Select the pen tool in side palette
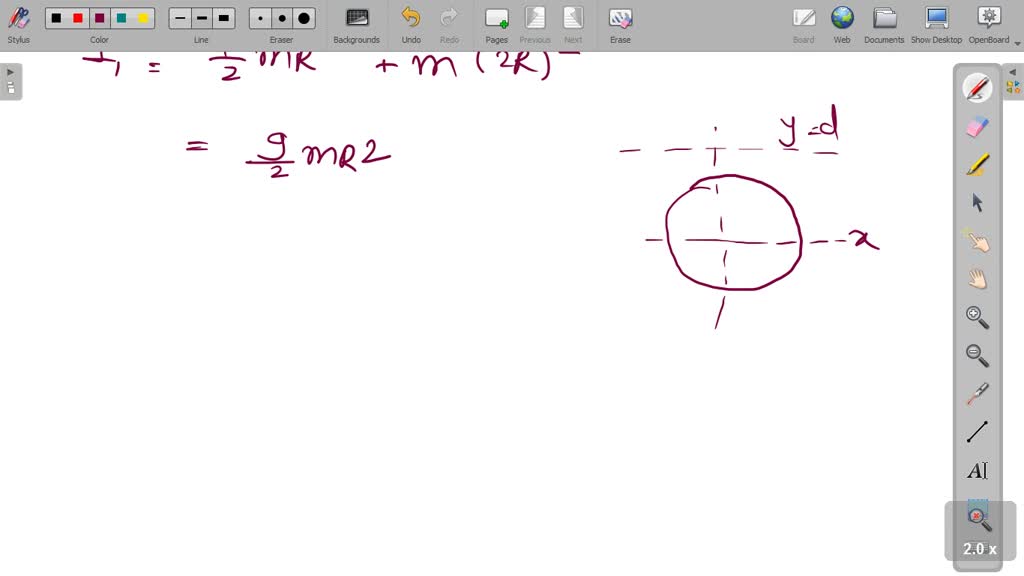 click(977, 88)
